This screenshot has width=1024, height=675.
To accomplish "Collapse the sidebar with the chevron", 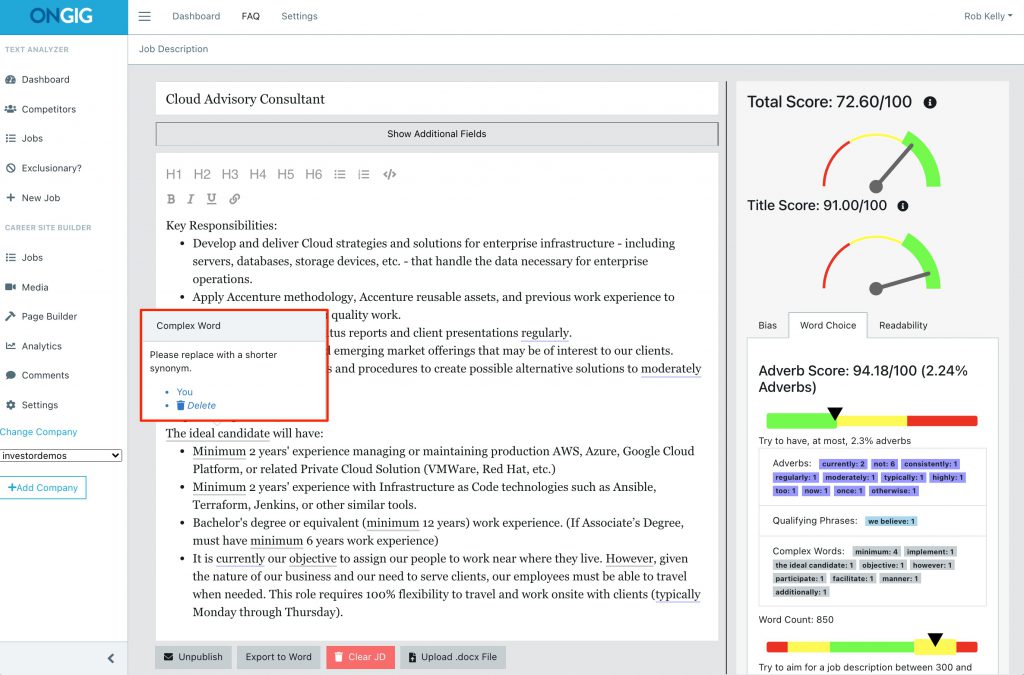I will (x=111, y=658).
